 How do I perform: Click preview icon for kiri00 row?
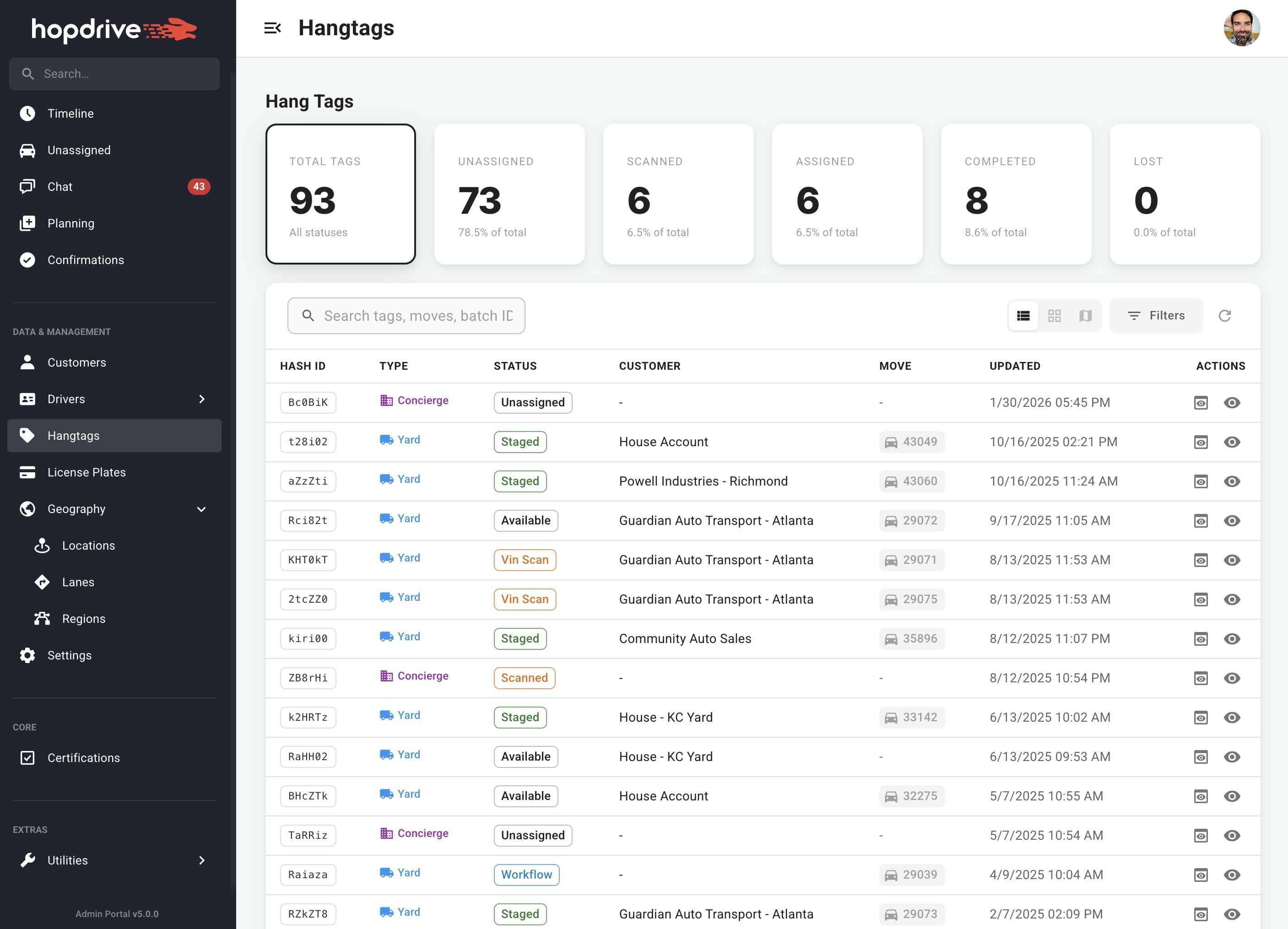pyautogui.click(x=1201, y=639)
